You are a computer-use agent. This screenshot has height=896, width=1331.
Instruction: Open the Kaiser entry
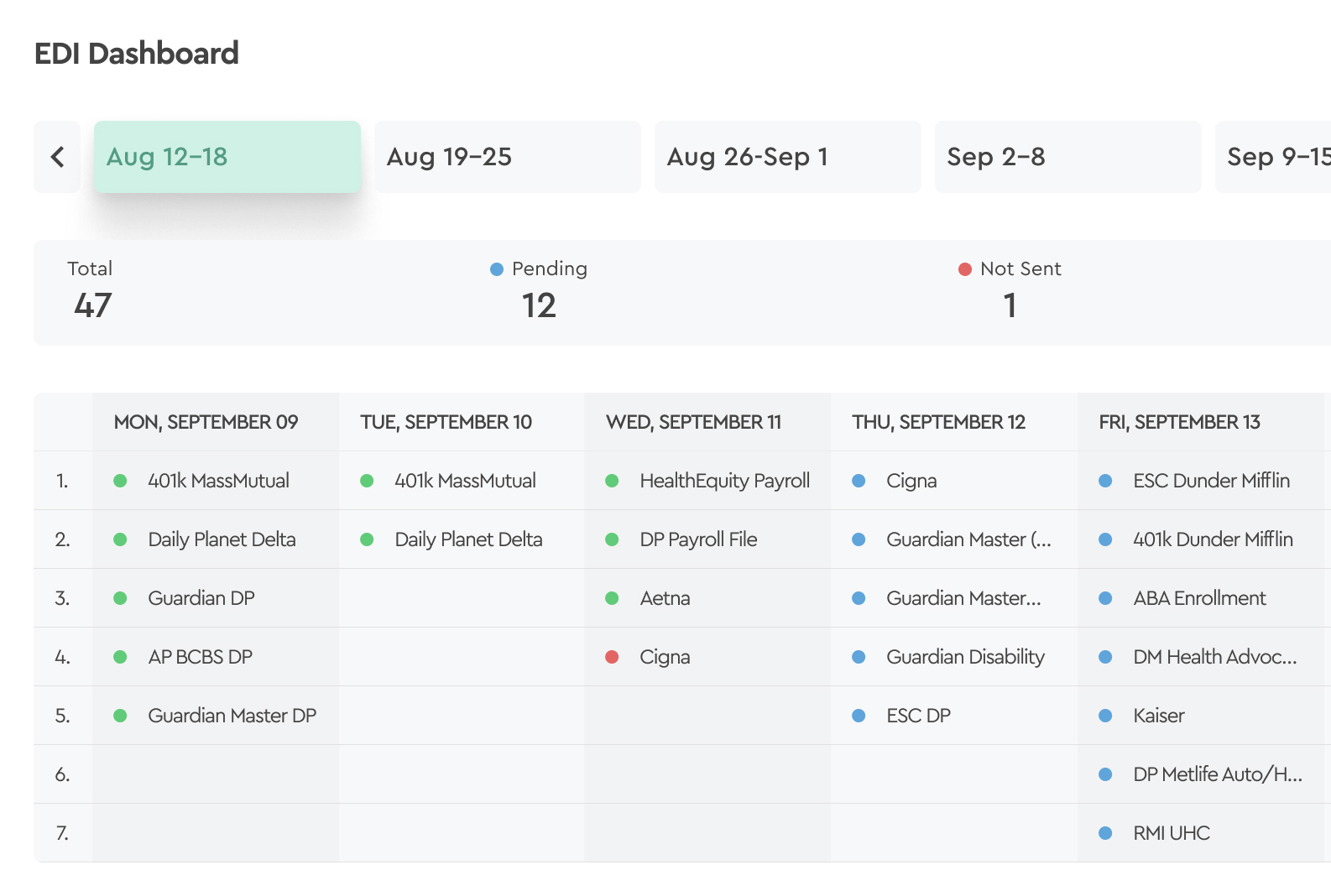[x=1159, y=716]
